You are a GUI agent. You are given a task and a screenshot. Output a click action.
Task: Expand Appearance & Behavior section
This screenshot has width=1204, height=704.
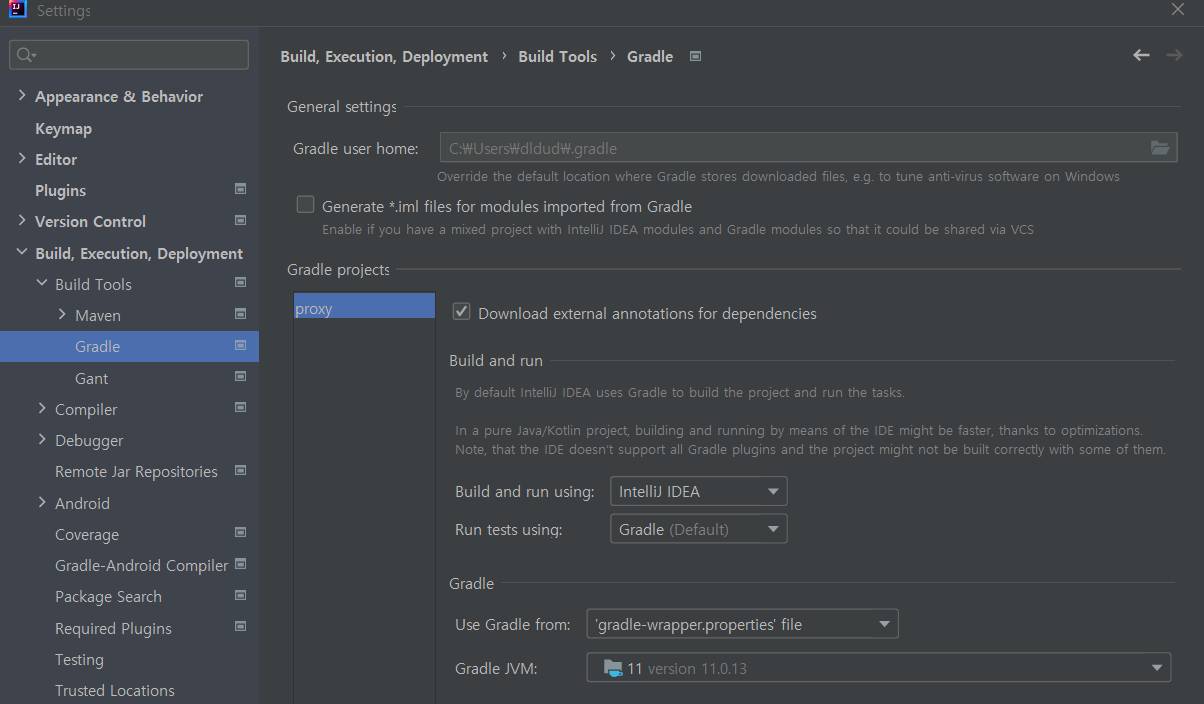[22, 96]
